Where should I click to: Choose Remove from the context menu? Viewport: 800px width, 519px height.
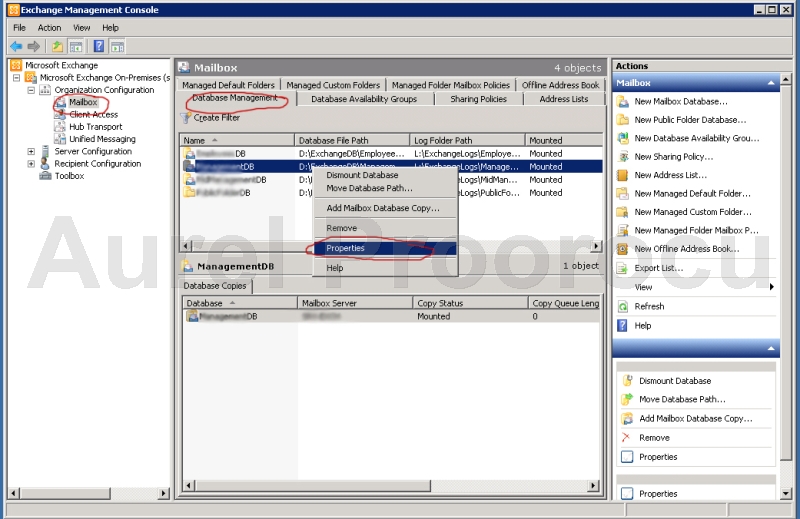coord(385,228)
